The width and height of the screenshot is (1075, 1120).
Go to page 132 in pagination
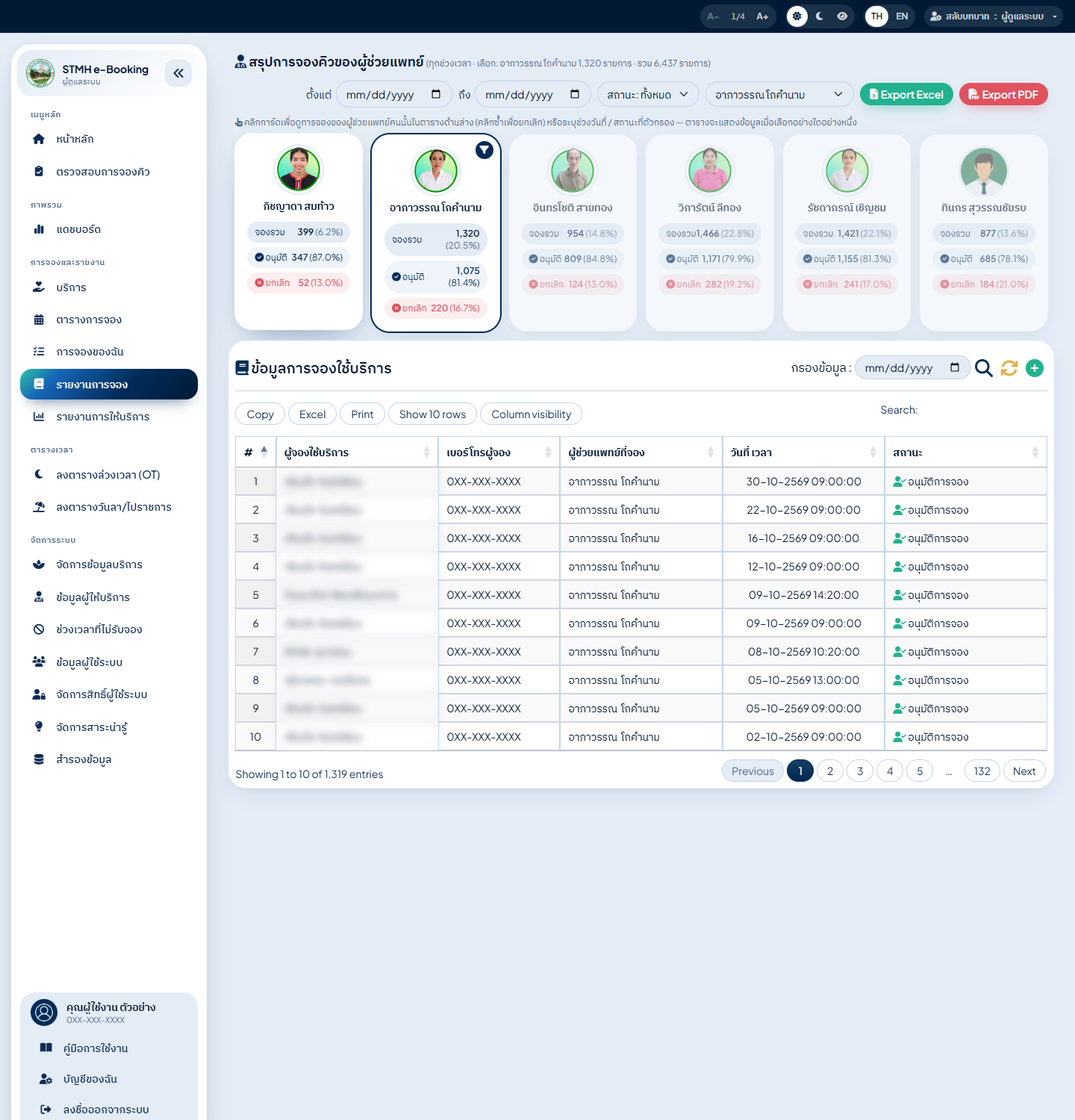[982, 771]
